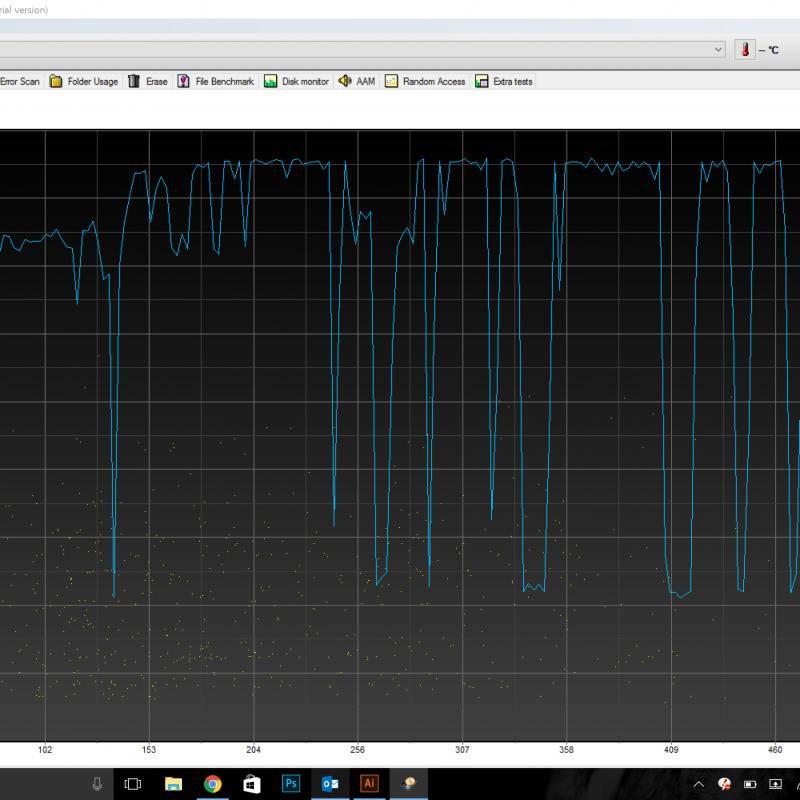Image resolution: width=800 pixels, height=800 pixels.
Task: Switch to Illustrator in the taskbar
Action: [x=369, y=784]
